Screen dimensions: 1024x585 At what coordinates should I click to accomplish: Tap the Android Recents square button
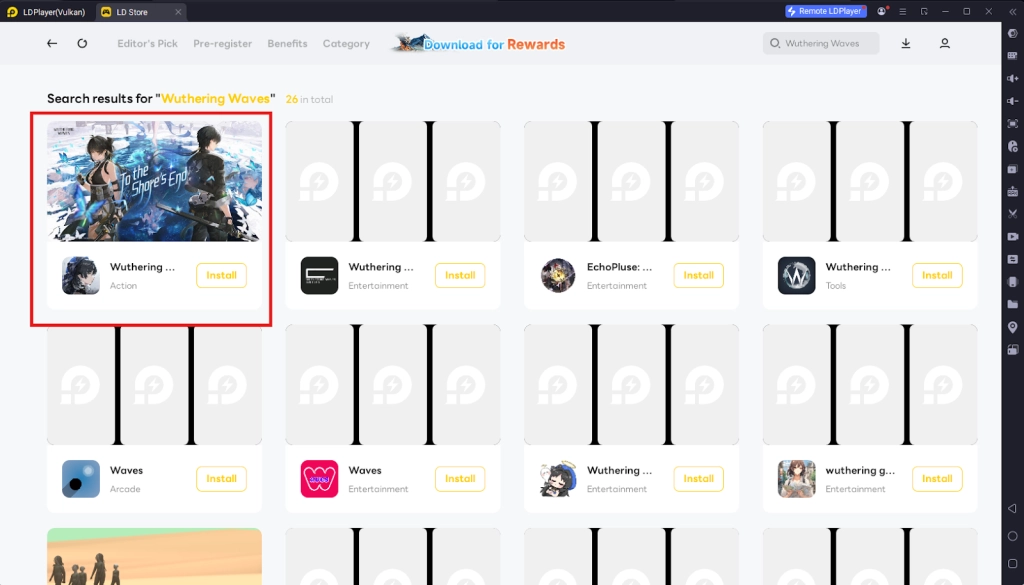pos(1013,563)
